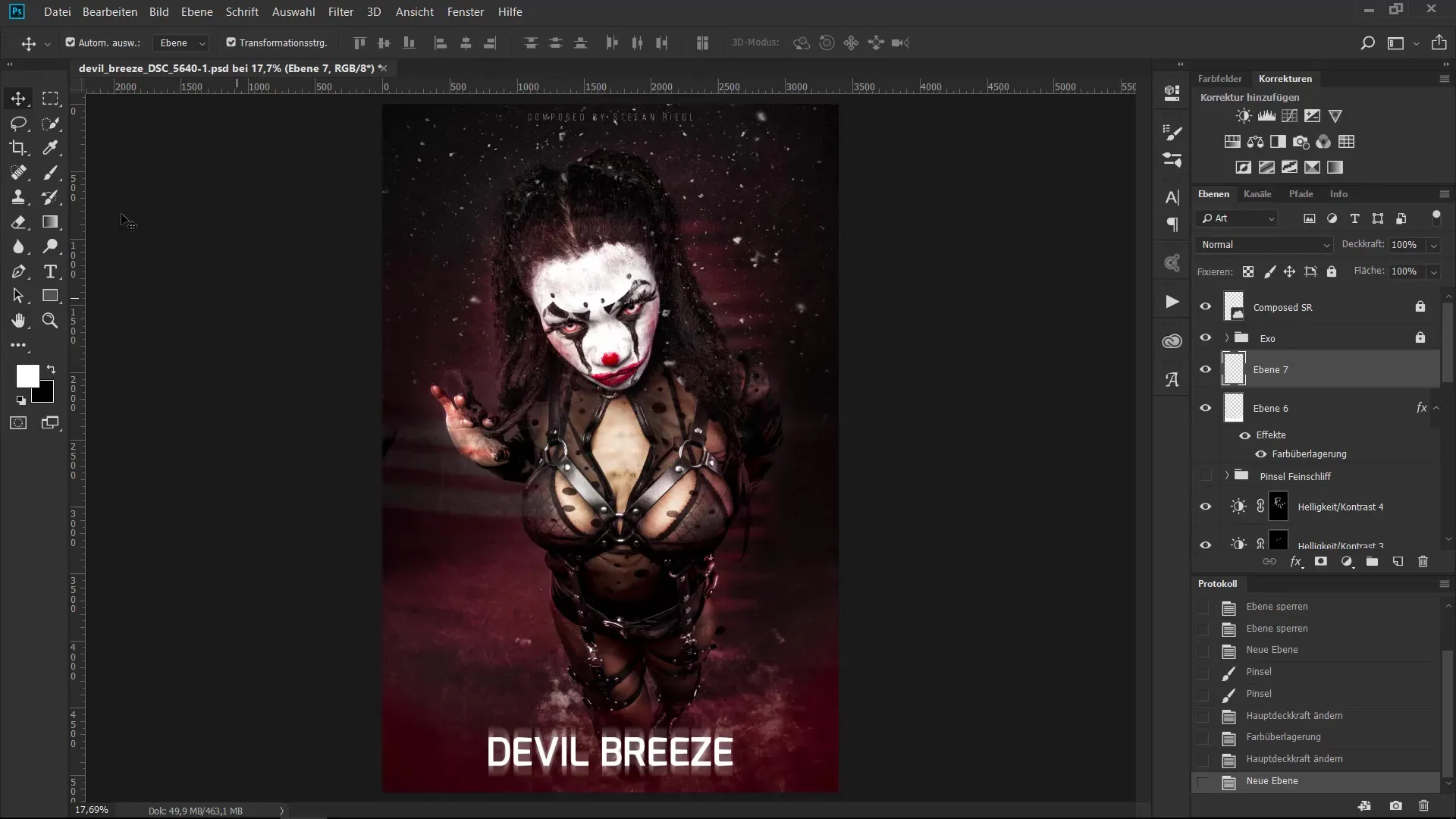Switch to the Pfade tab
This screenshot has height=819, width=1456.
coord(1301,194)
